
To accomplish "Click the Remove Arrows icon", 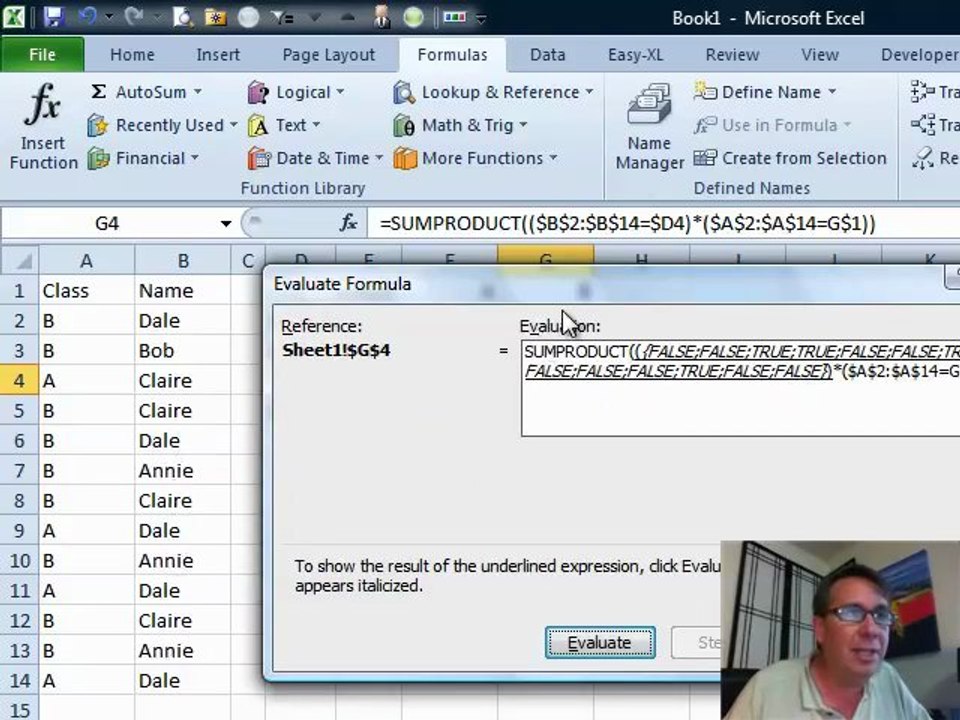I will click(x=923, y=158).
